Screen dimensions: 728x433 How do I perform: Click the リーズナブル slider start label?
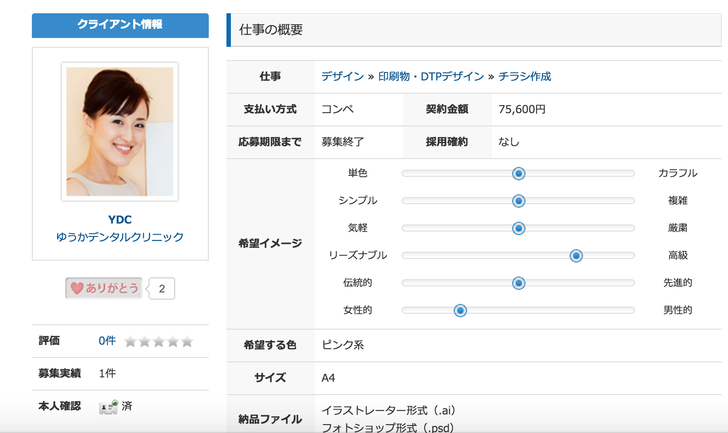pyautogui.click(x=358, y=256)
